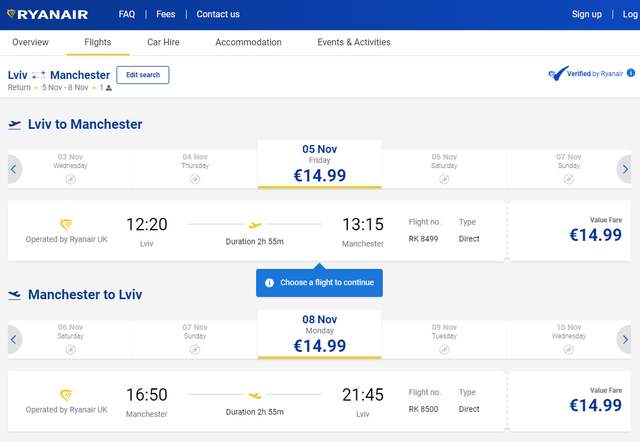Click the info icon in flight prompt

point(269,283)
